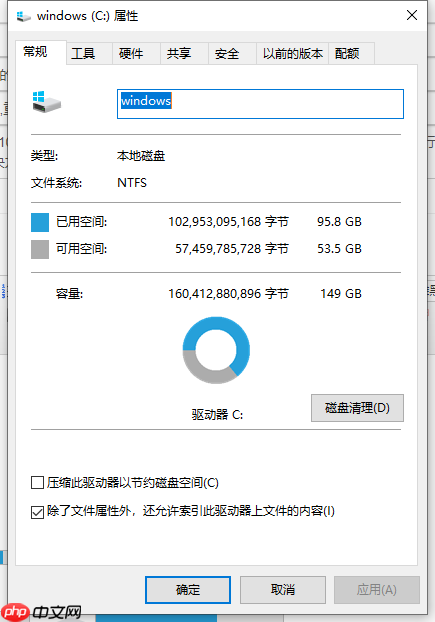Click the large Windows drive icon

47,102
